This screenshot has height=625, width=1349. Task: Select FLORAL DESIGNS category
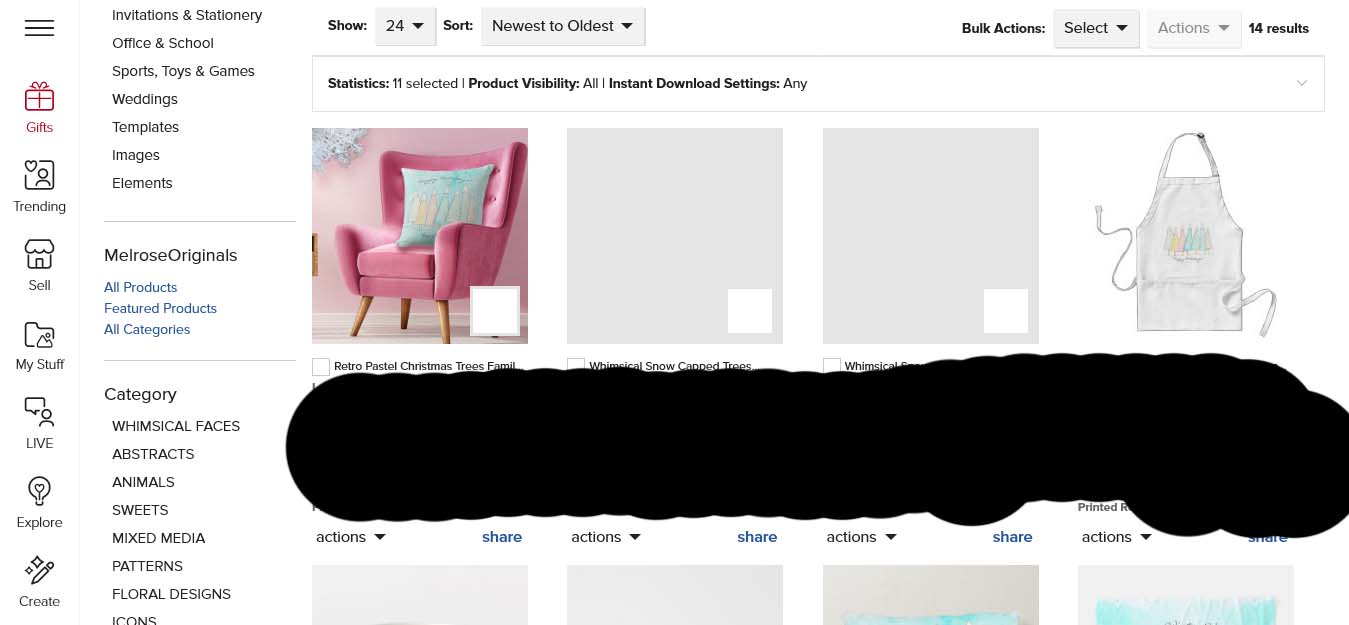(x=171, y=594)
